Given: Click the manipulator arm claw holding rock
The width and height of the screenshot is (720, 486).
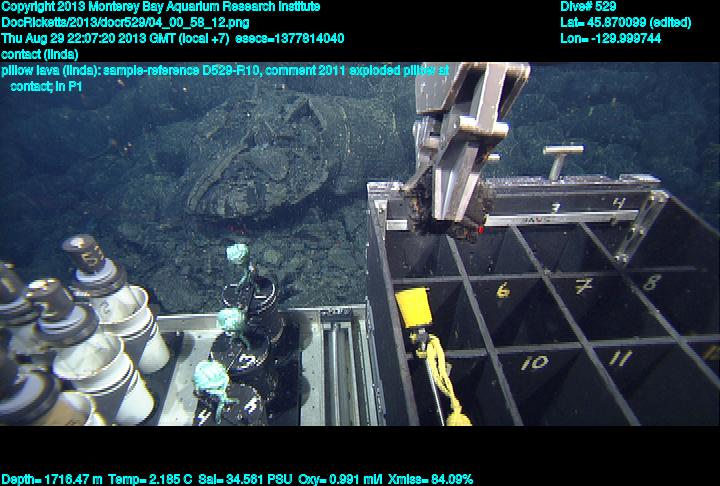Looking at the screenshot, I should pyautogui.click(x=455, y=195).
